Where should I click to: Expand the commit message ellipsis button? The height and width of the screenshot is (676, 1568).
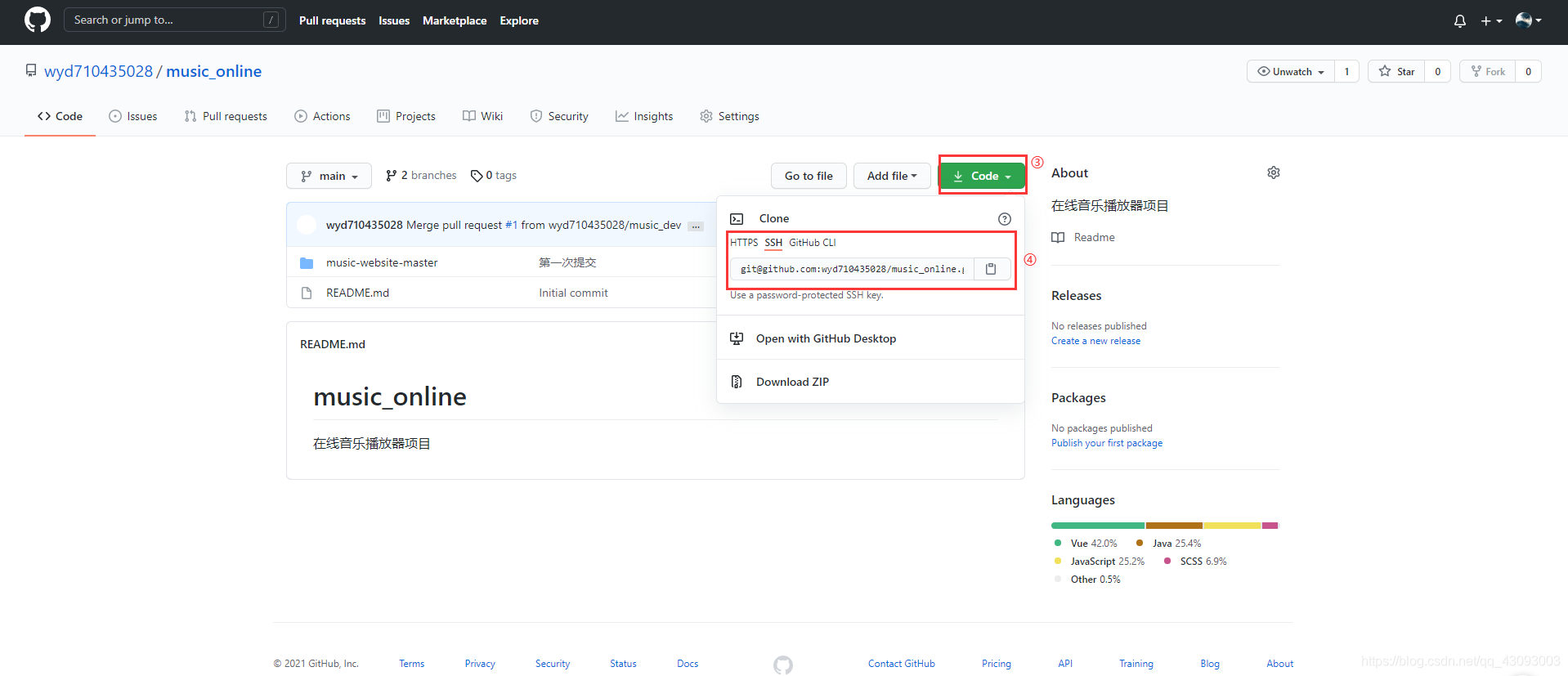coord(696,226)
